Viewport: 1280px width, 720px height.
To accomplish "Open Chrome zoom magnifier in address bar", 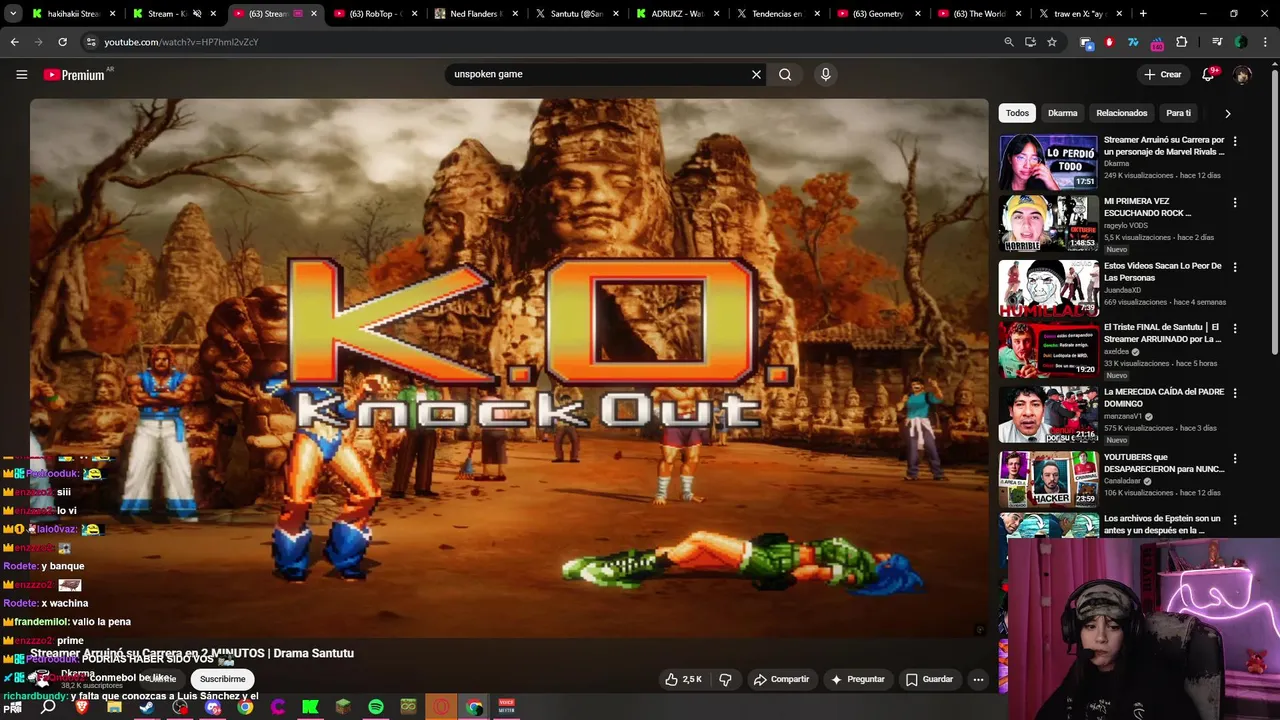I will 1009,42.
